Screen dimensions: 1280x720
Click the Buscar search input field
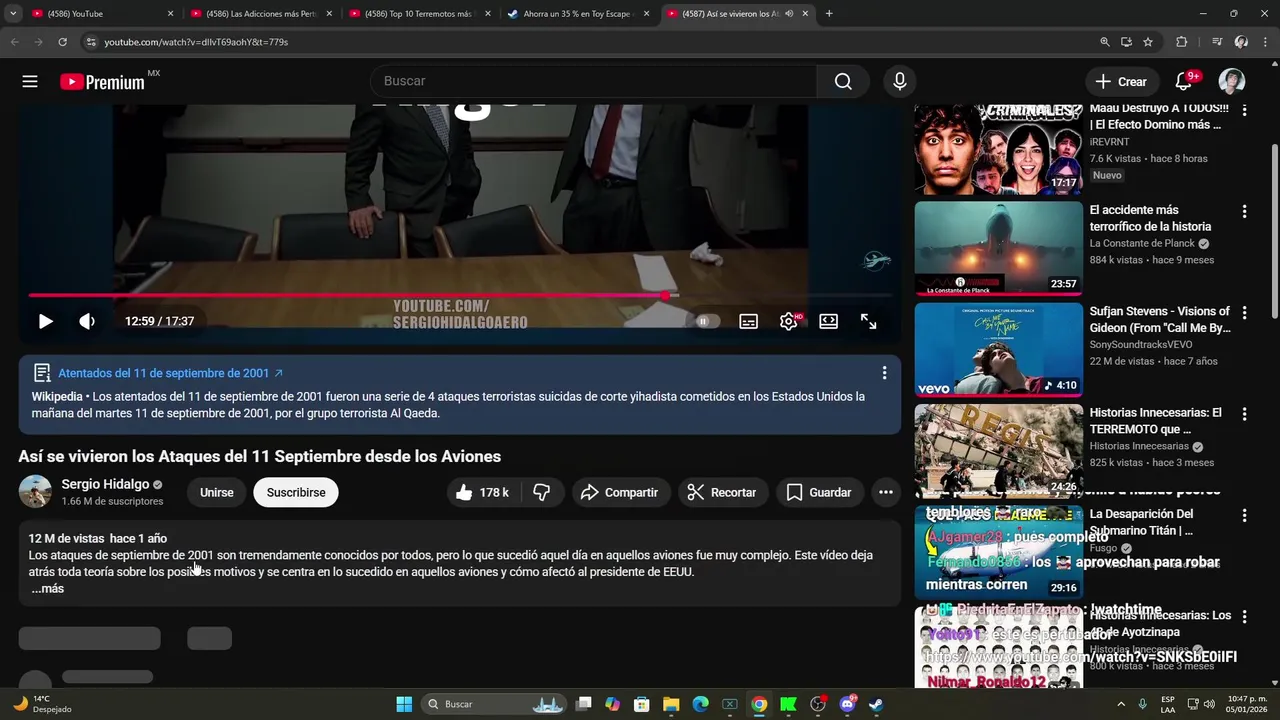(x=592, y=82)
